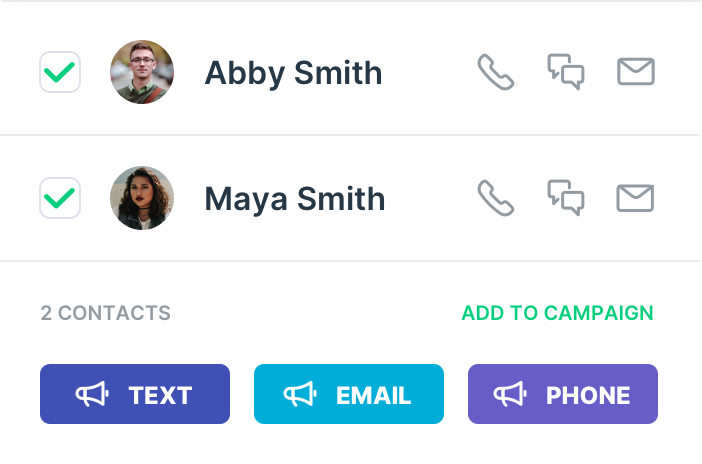The height and width of the screenshot is (464, 702).
Task: Click the 2 CONTACTS count label
Action: (106, 313)
